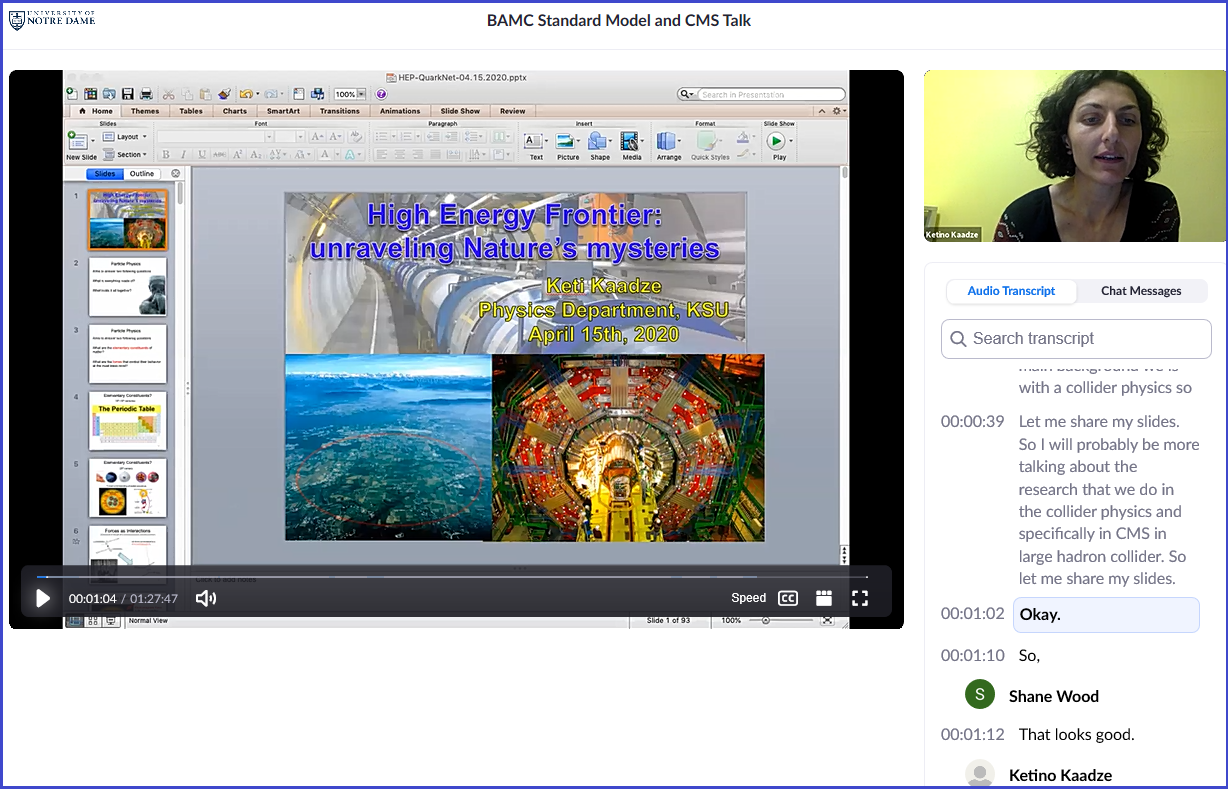The width and height of the screenshot is (1228, 789).
Task: Play the recorded talk video
Action: pyautogui.click(x=43, y=598)
